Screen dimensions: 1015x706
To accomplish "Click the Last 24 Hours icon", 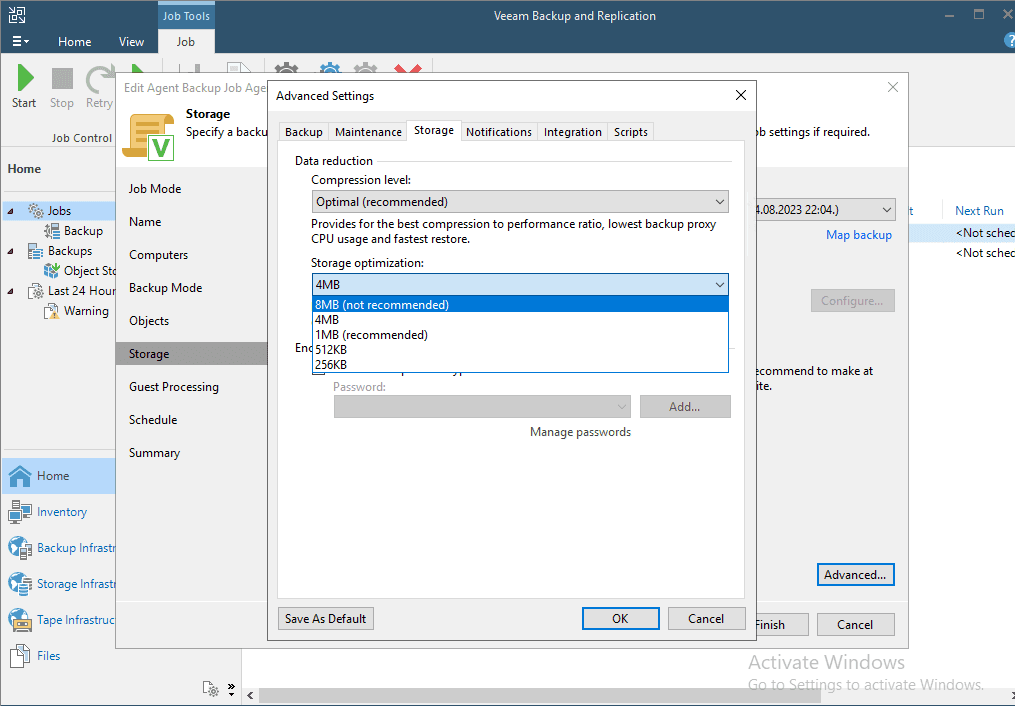I will click(x=36, y=291).
